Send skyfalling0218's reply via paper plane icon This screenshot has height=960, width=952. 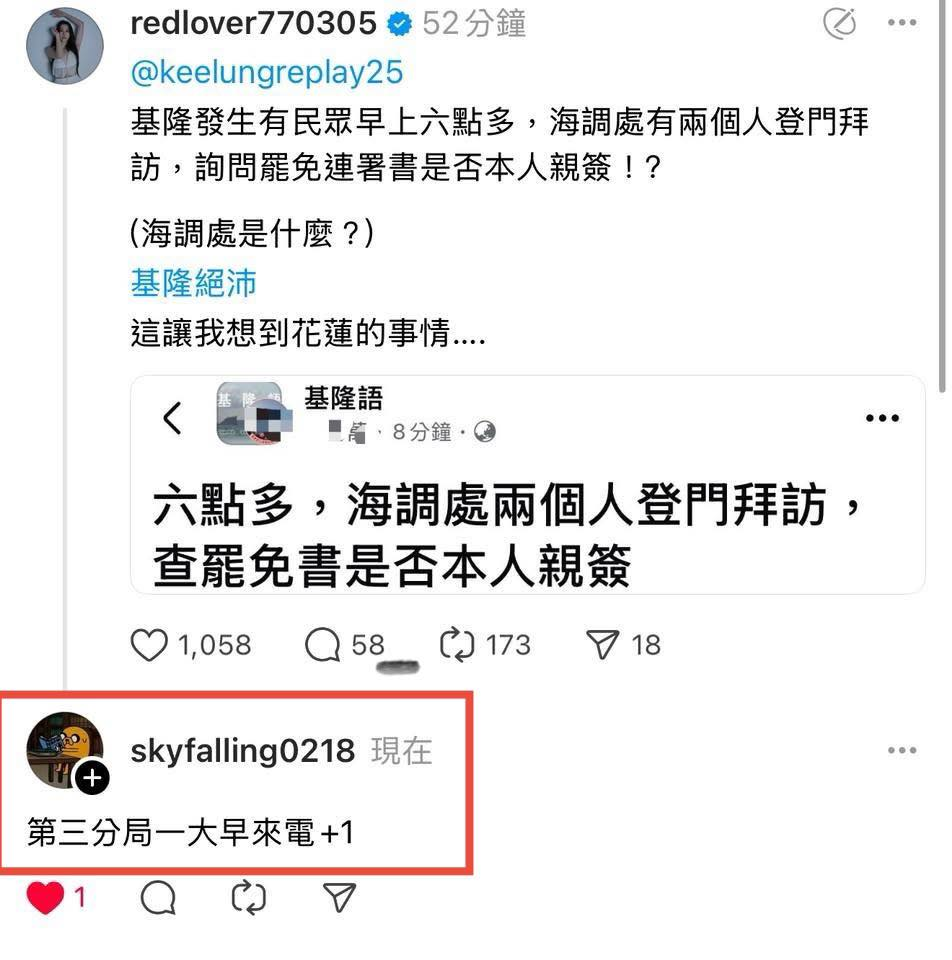(x=339, y=898)
